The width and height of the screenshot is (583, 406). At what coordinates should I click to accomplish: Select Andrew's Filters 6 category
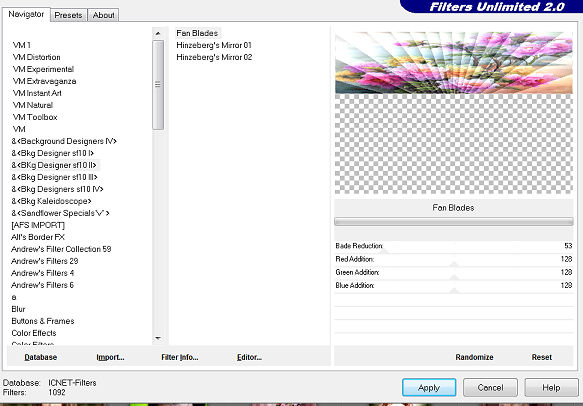[x=42, y=285]
